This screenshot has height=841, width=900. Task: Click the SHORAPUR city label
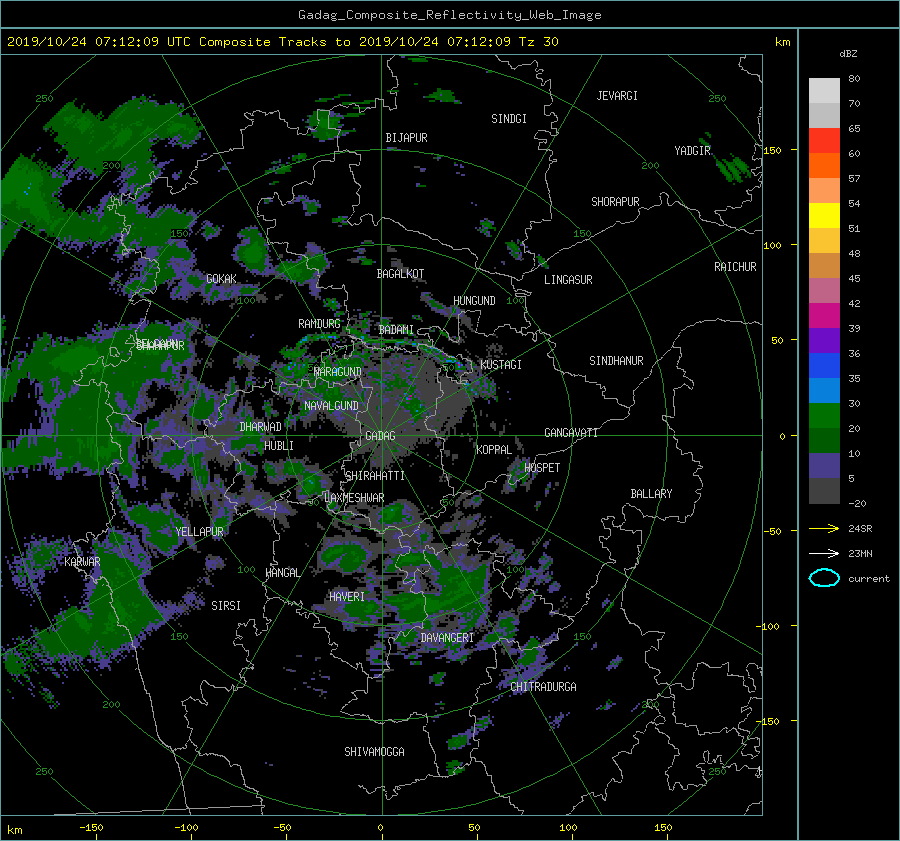click(x=615, y=202)
